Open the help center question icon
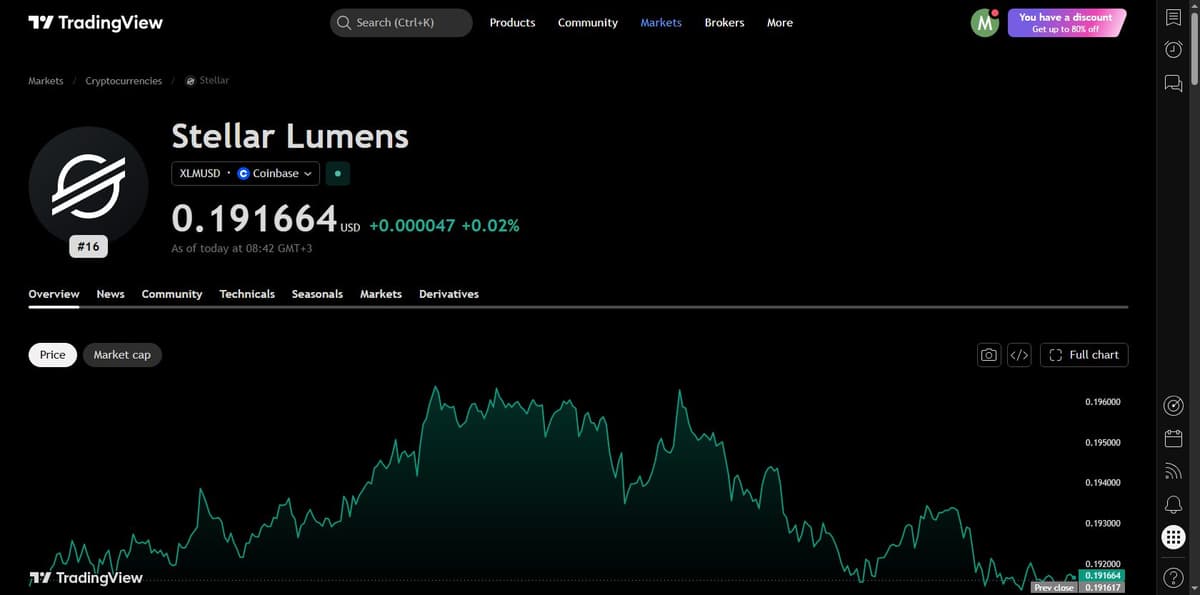The width and height of the screenshot is (1200, 595). (x=1174, y=577)
